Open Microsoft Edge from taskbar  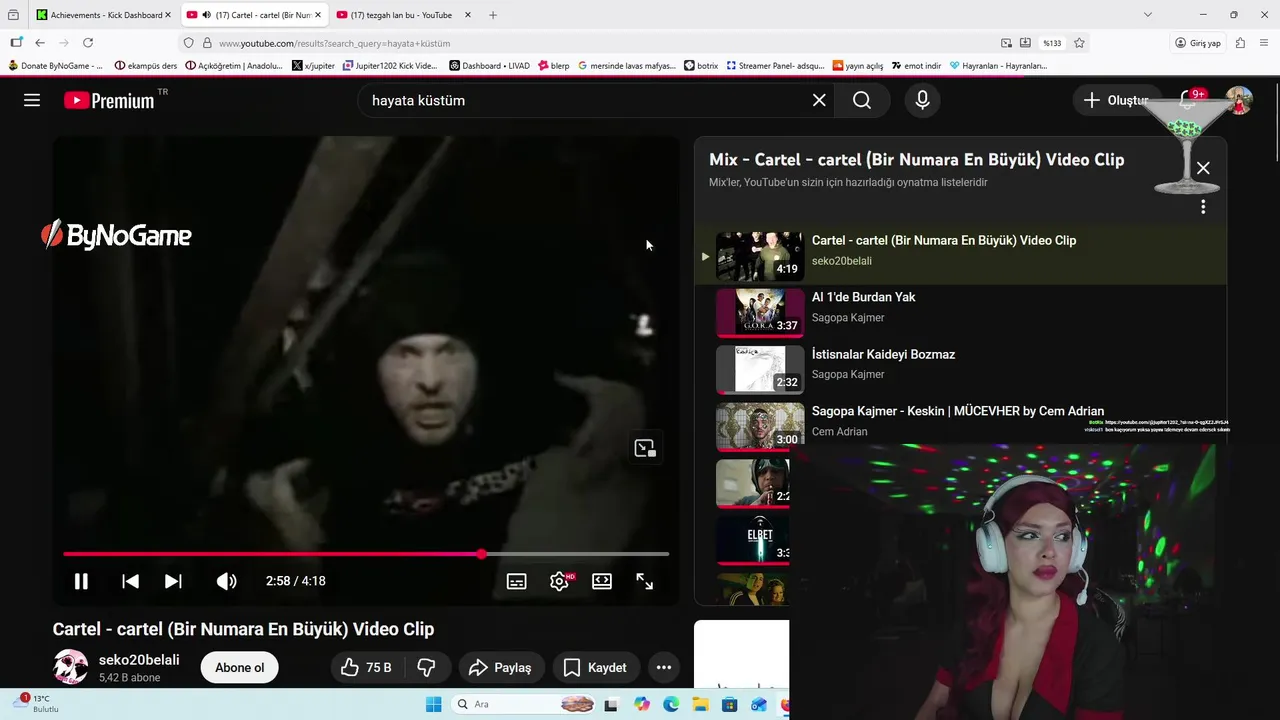pyautogui.click(x=671, y=704)
